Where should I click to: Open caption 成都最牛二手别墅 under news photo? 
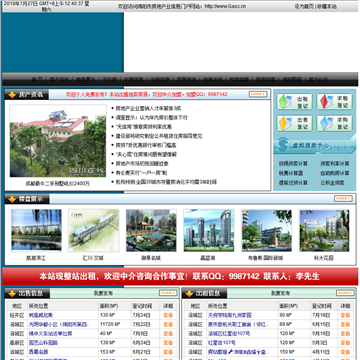[x=58, y=184]
